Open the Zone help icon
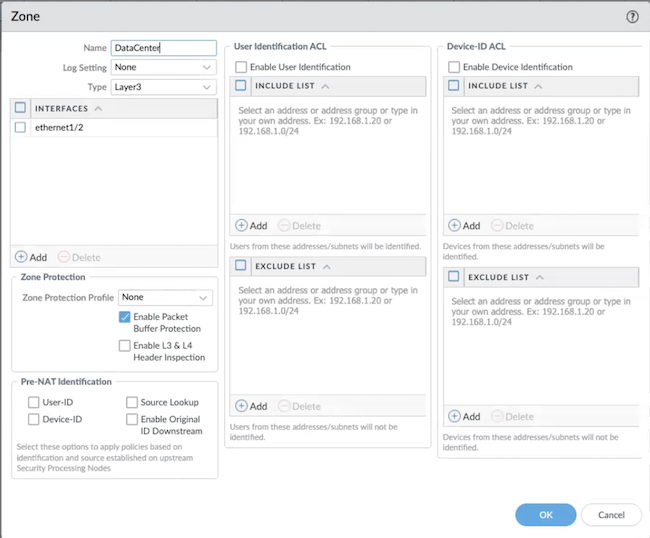Screen dimensions: 650x538 click(632, 17)
